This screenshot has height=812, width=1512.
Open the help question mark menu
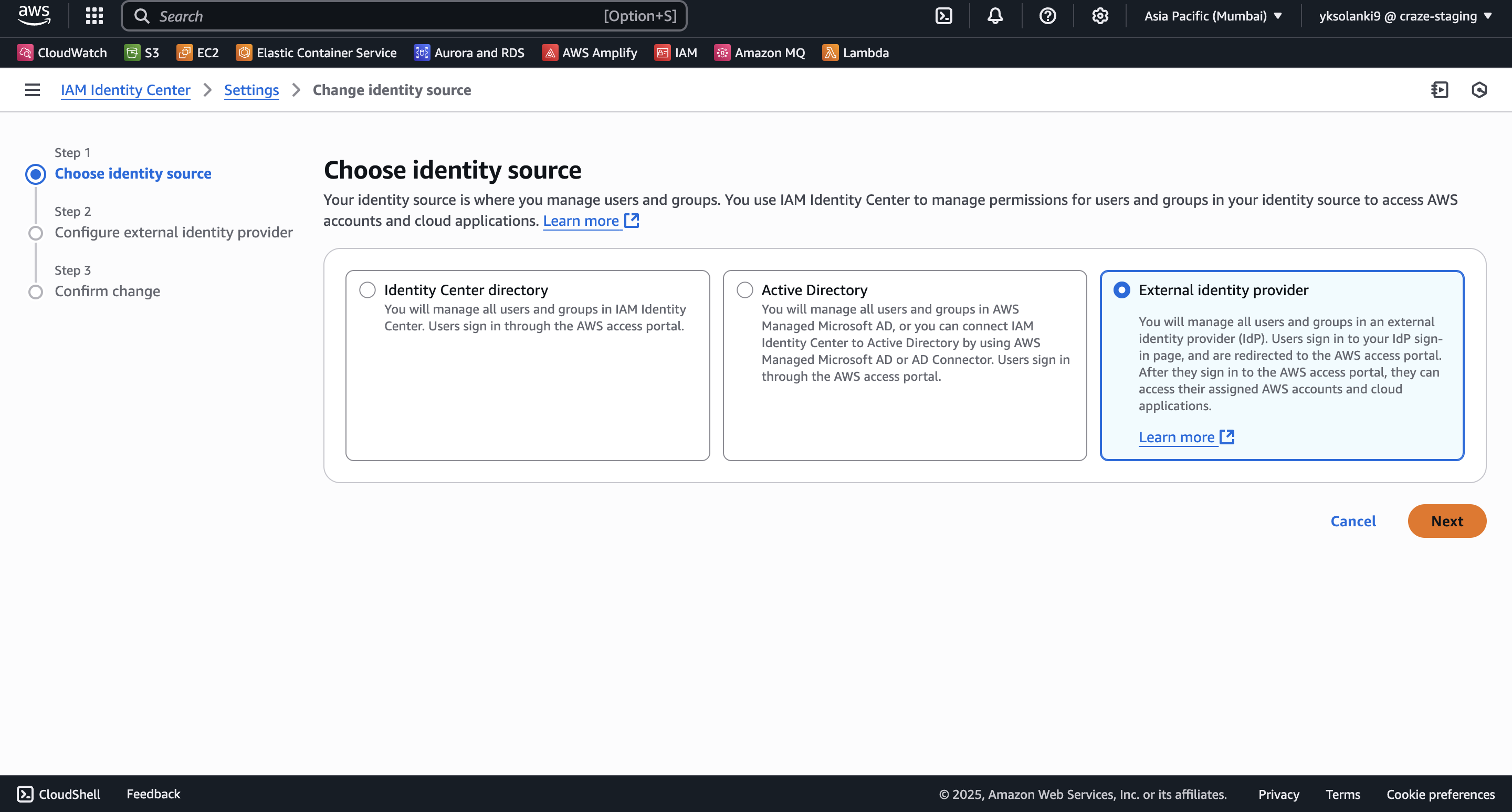(x=1047, y=16)
